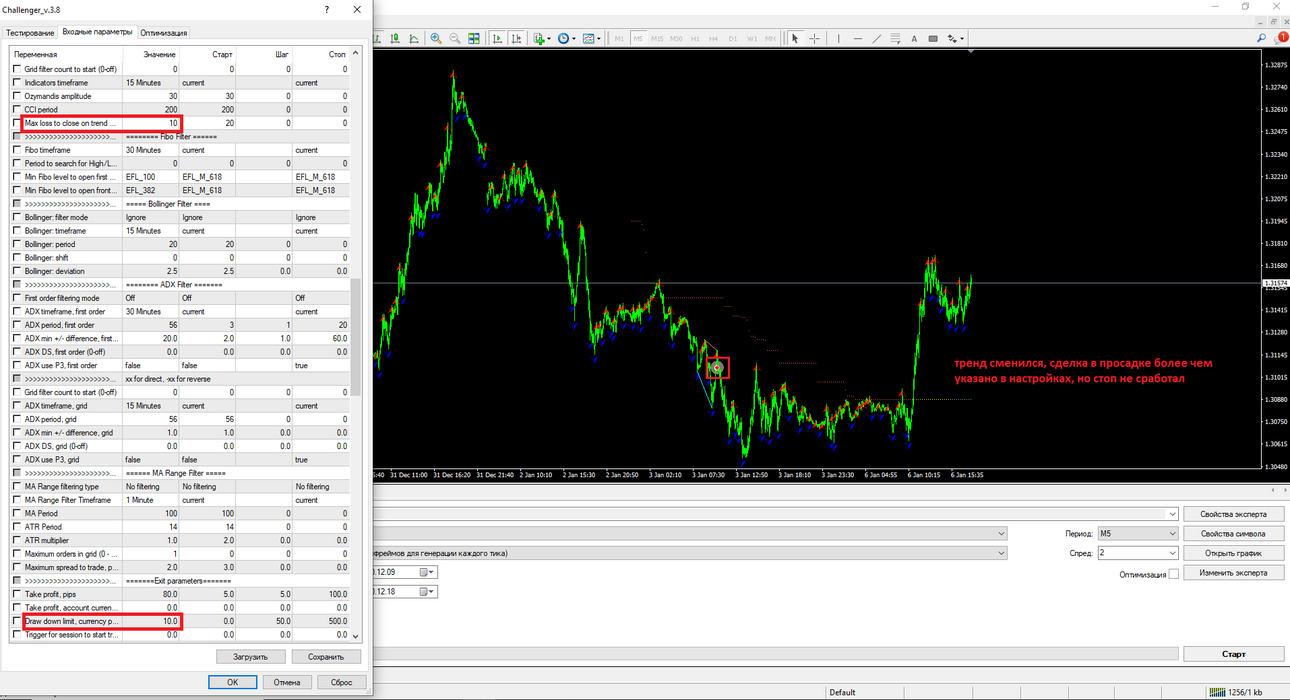Select 'Take profit, pips' value cell 80.0
1290x700 pixels.
pos(151,594)
